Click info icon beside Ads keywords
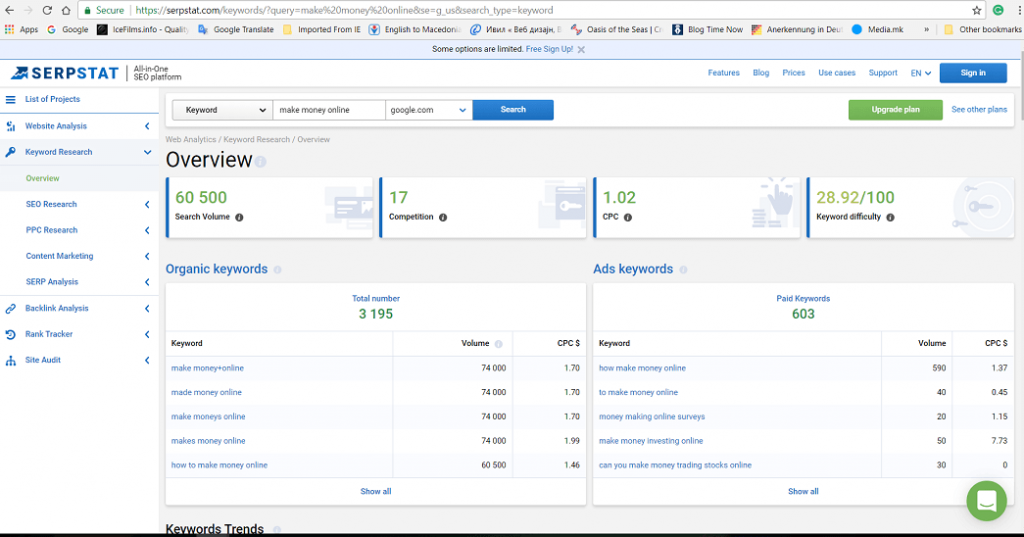 683,270
